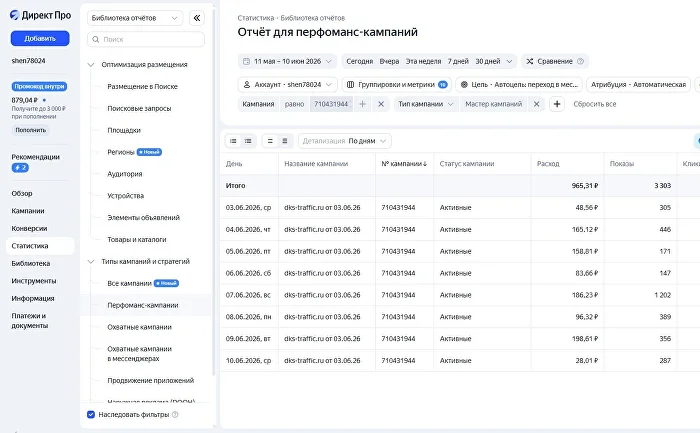This screenshot has height=433, width=700.
Task: Click the Пополнить button
Action: (30, 130)
